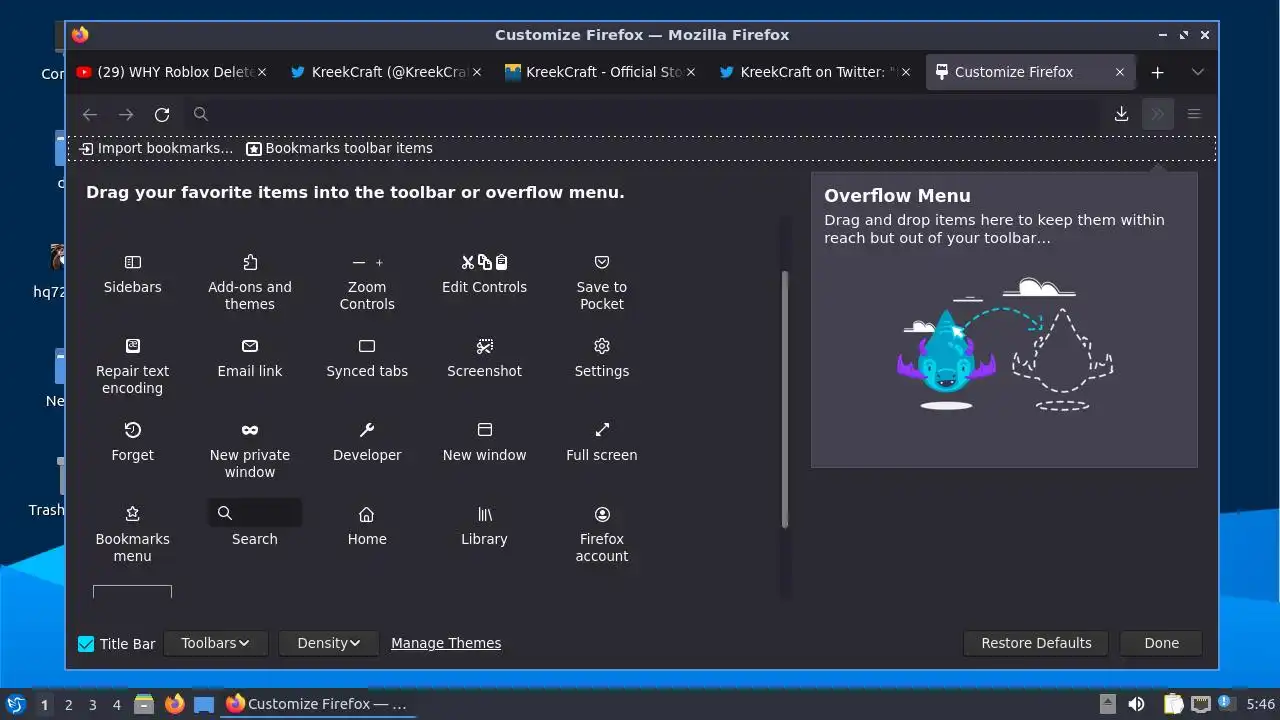Select the Zoom Controls item

click(367, 282)
